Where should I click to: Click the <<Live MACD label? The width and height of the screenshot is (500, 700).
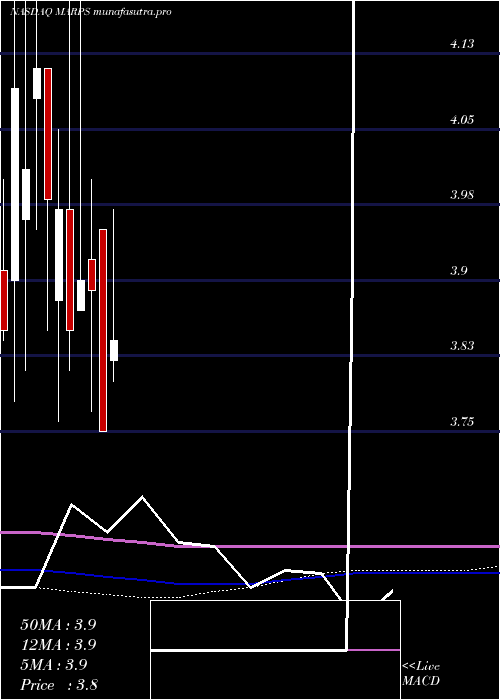421,674
